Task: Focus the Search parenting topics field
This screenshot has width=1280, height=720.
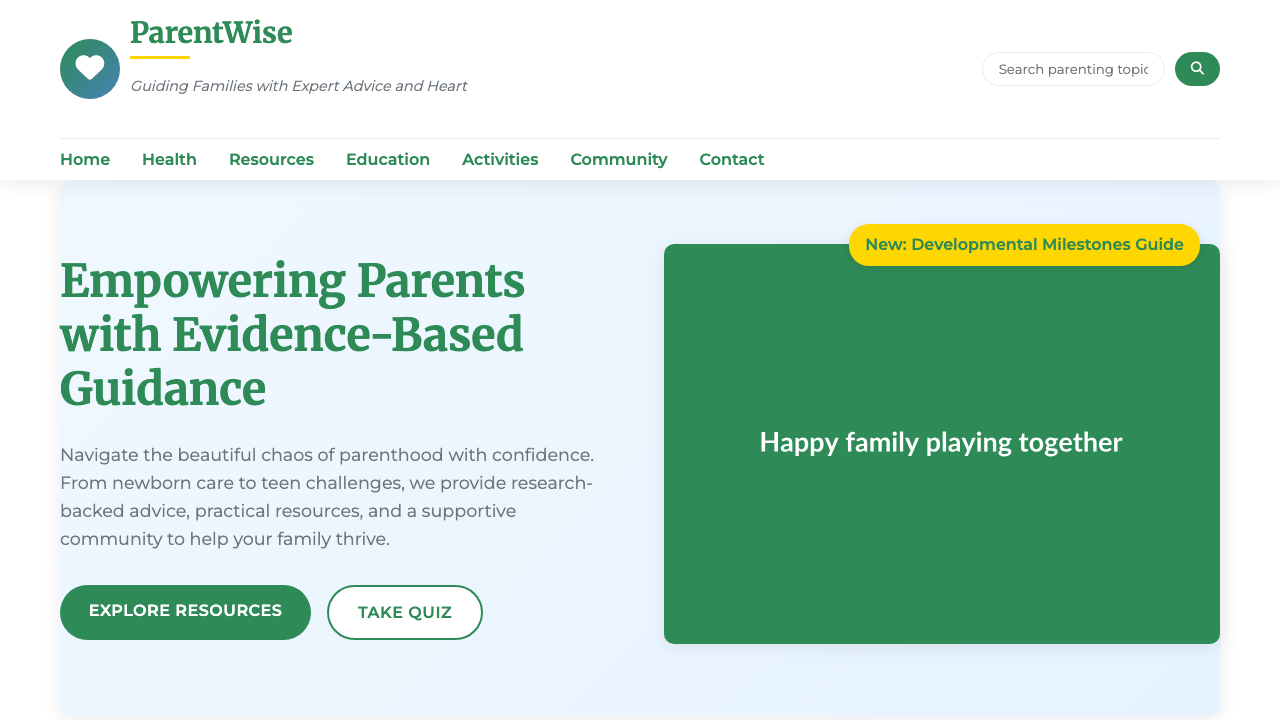Action: coord(1073,69)
